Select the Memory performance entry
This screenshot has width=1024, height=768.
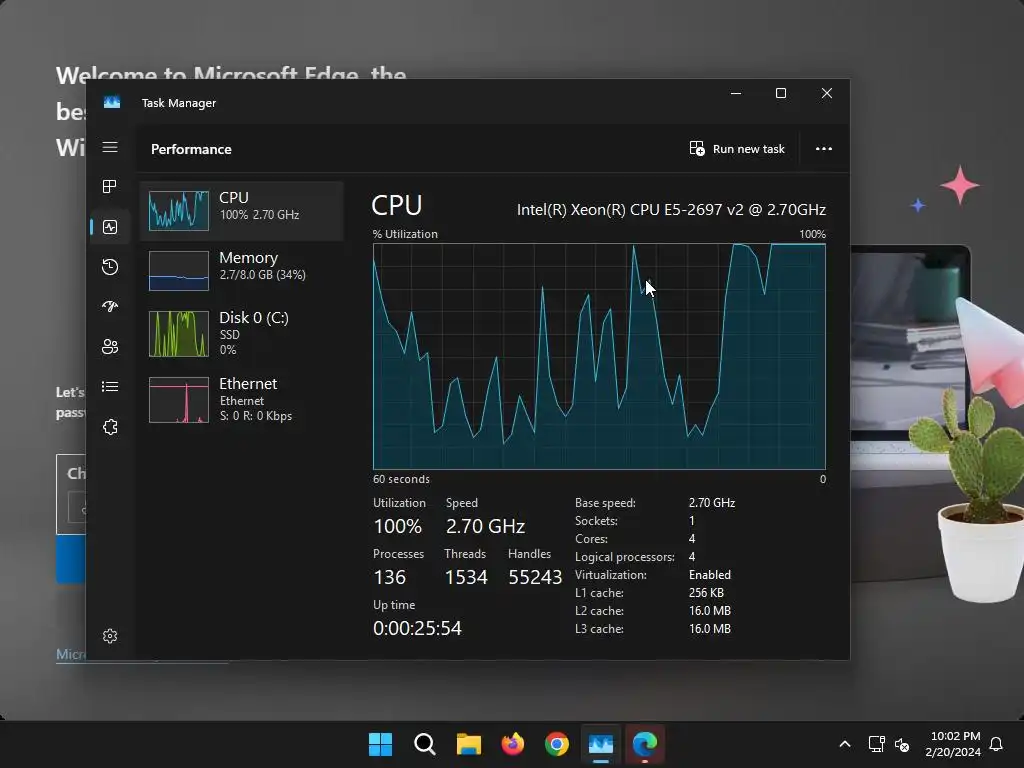pyautogui.click(x=242, y=270)
